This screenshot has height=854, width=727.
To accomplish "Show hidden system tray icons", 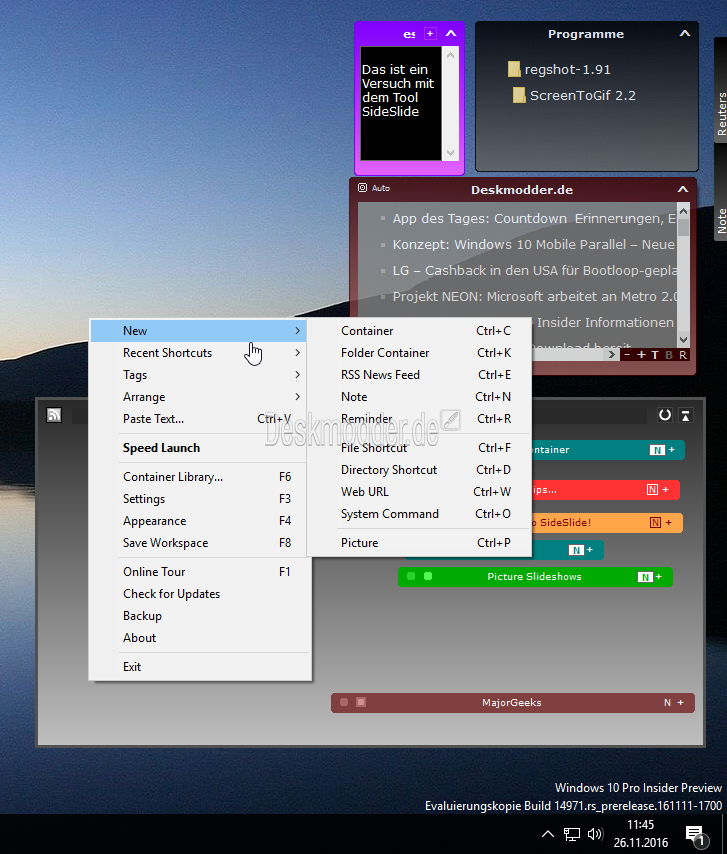I will pos(548,834).
